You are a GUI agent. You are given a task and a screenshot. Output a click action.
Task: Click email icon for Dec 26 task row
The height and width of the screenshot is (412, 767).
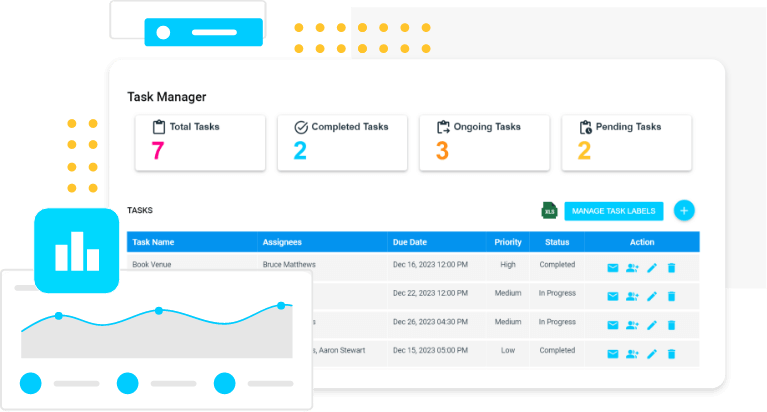[x=613, y=325]
